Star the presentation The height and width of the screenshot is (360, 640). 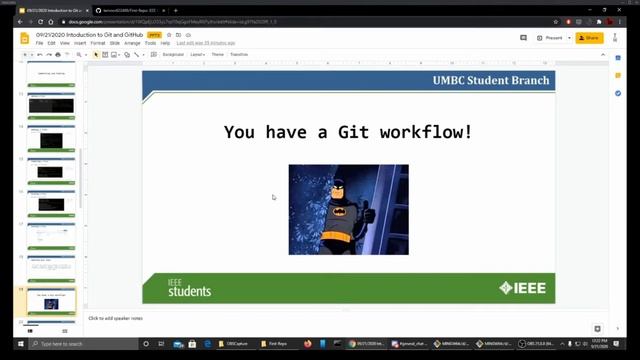click(x=169, y=35)
